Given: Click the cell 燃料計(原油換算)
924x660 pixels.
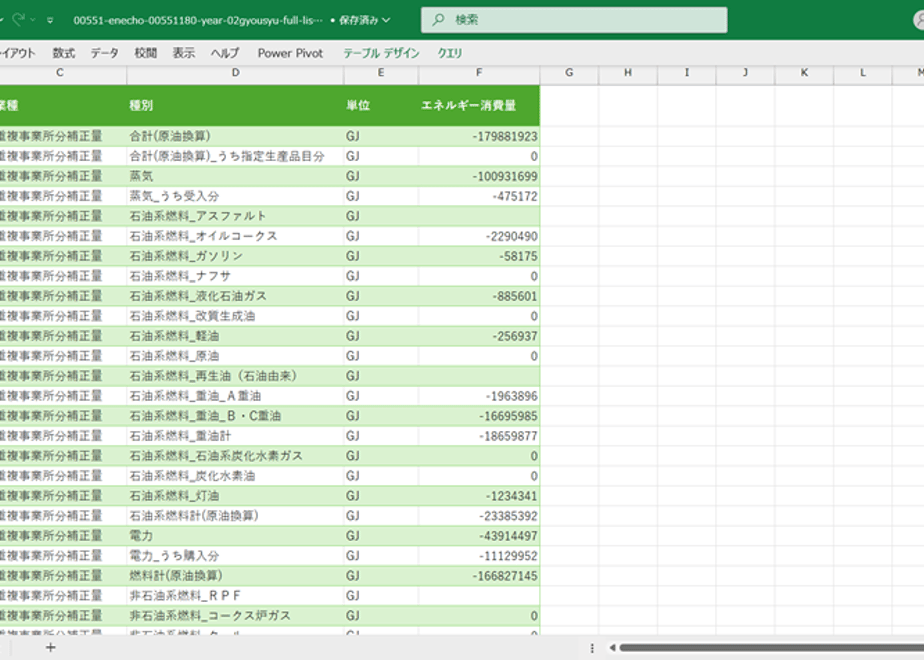Looking at the screenshot, I should coord(235,576).
